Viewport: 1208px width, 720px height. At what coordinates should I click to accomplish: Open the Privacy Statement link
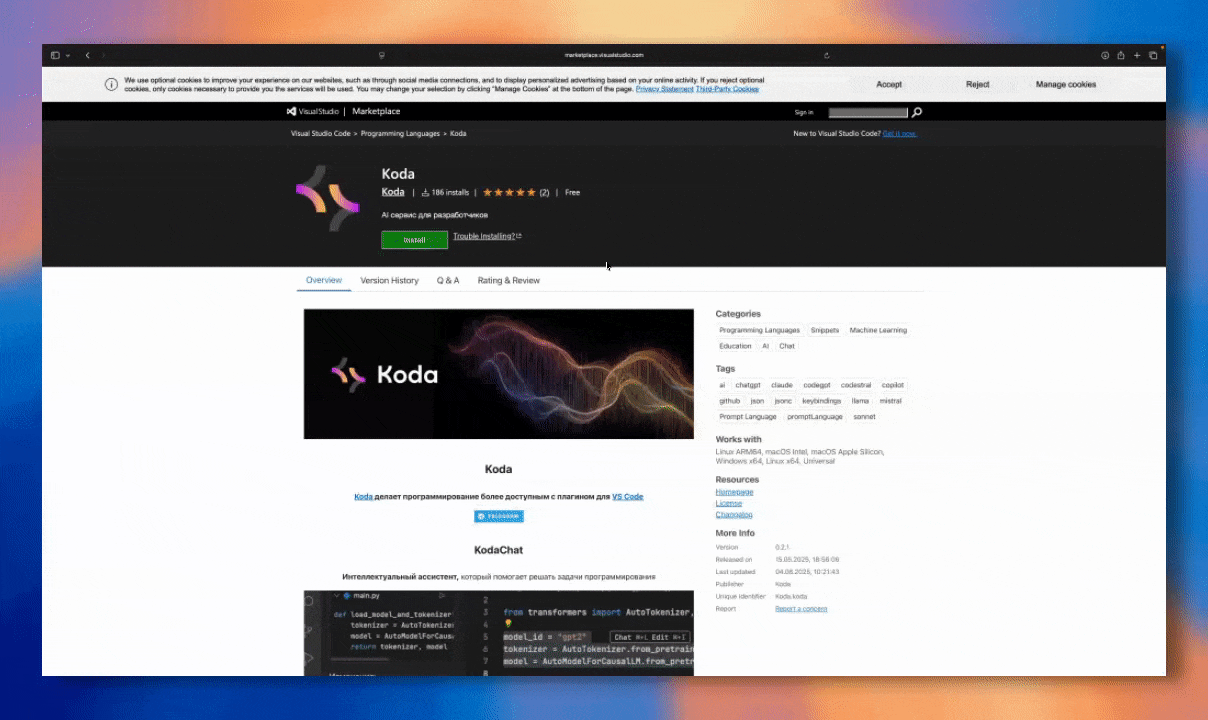pyautogui.click(x=664, y=89)
